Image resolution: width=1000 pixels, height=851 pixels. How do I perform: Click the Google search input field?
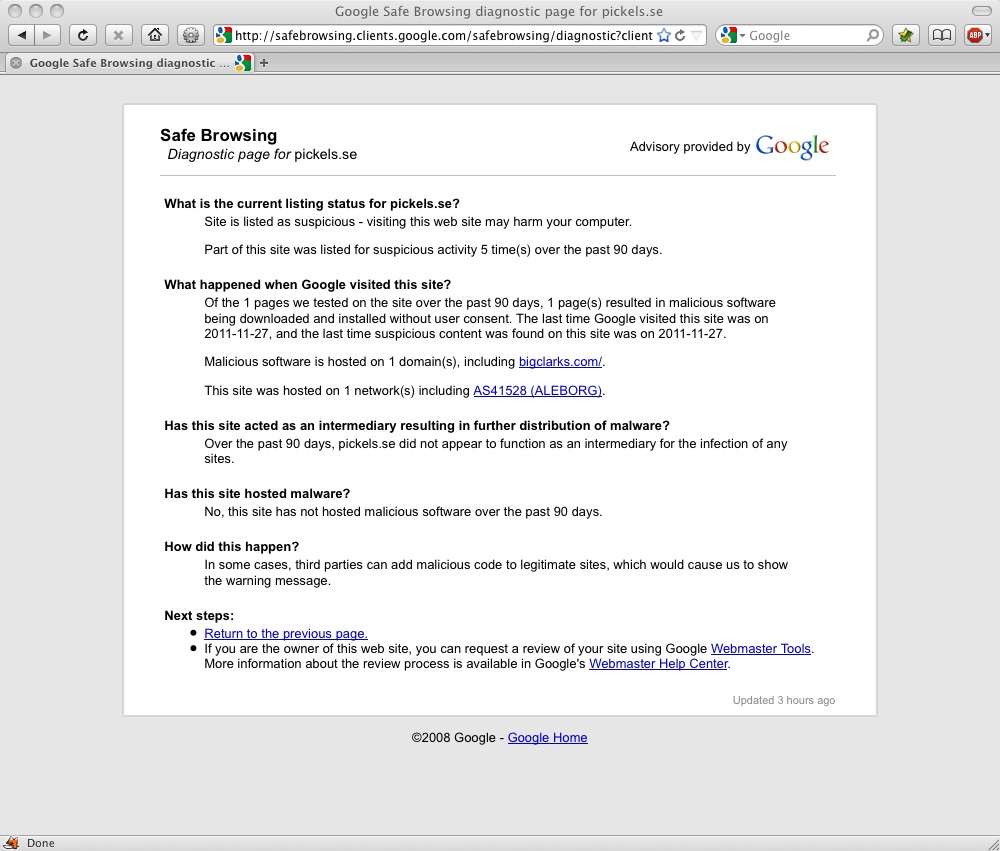click(x=806, y=35)
